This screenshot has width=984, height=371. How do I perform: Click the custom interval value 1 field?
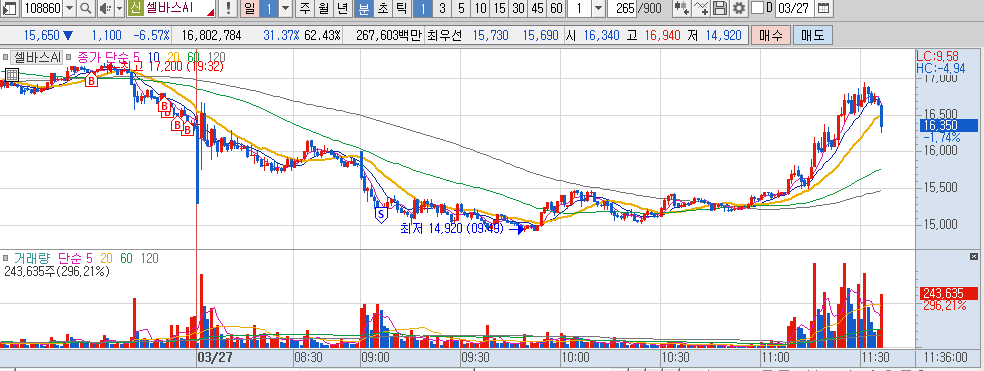click(579, 9)
